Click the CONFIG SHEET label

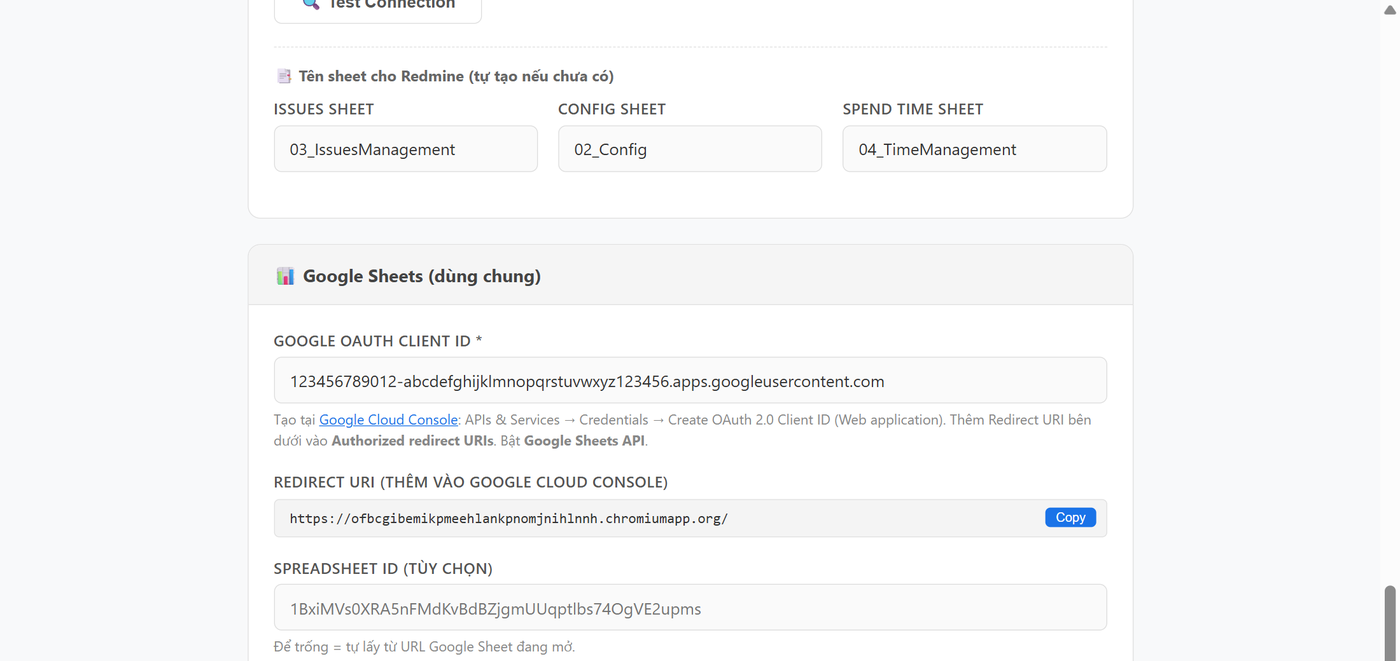coord(612,109)
